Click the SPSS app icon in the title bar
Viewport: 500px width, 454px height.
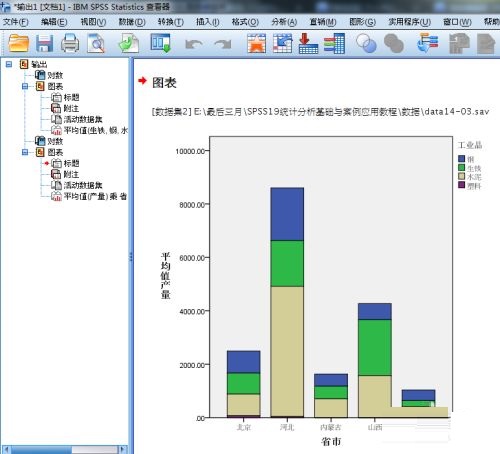(5, 6)
